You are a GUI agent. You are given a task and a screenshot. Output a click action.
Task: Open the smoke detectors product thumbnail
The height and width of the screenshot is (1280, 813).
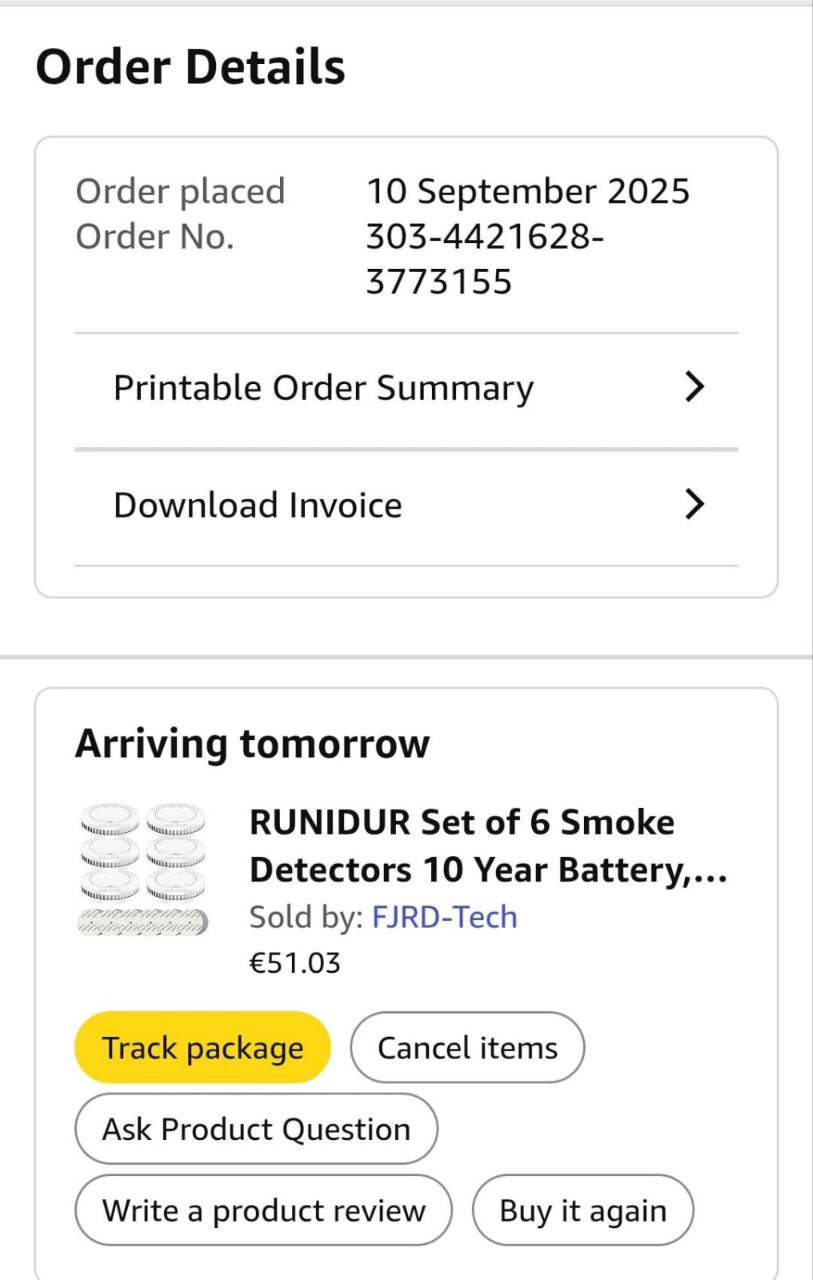pos(143,870)
